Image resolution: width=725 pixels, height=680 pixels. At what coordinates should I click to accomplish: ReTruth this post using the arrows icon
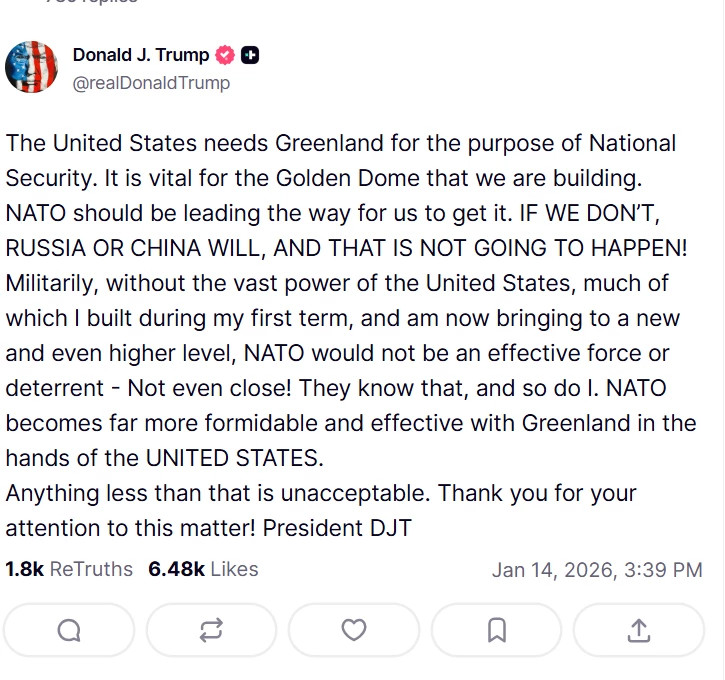click(211, 630)
